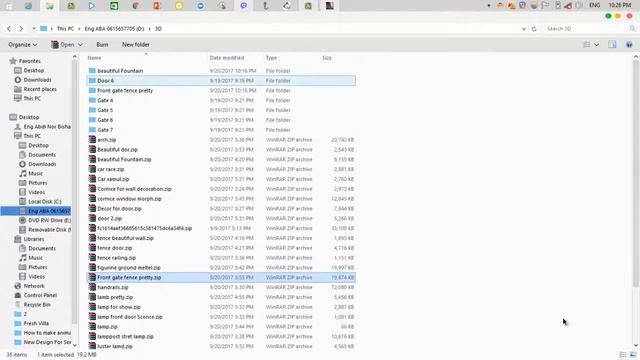This screenshot has width=640, height=360.
Task: Open the change view options dropdown arrow
Action: [x=596, y=44]
